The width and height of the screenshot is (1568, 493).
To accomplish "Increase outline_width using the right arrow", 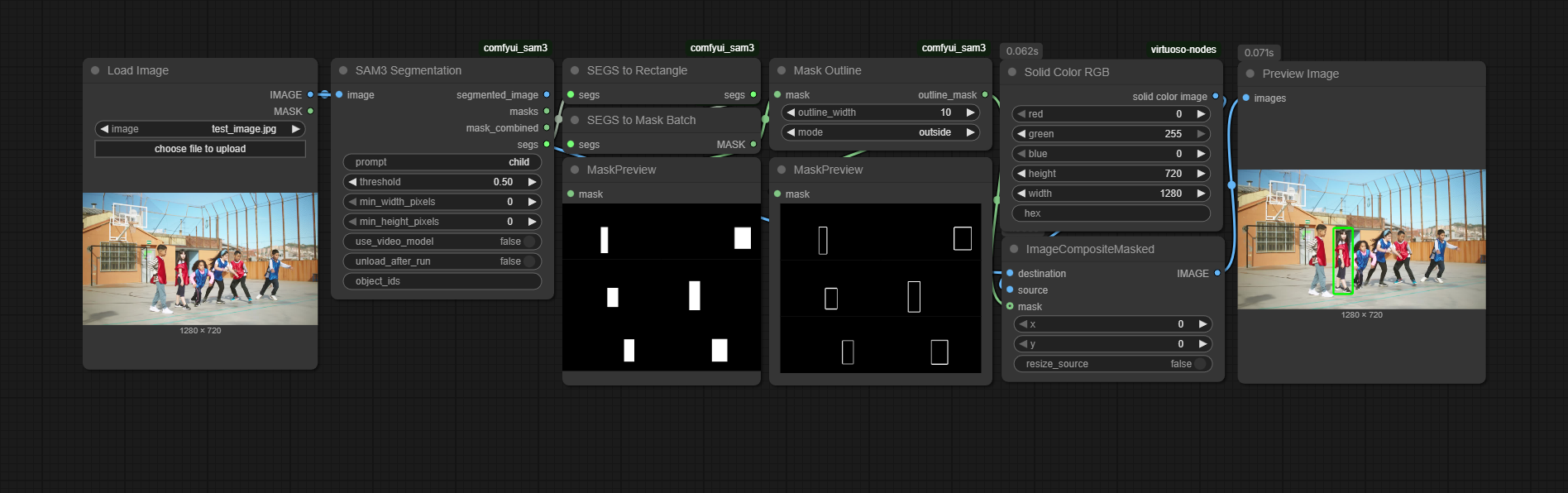I will point(971,112).
